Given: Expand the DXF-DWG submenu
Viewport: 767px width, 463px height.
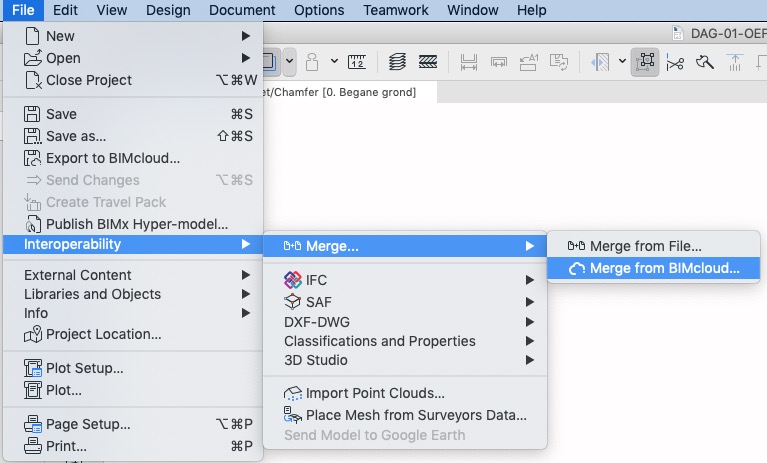Looking at the screenshot, I should coord(530,322).
